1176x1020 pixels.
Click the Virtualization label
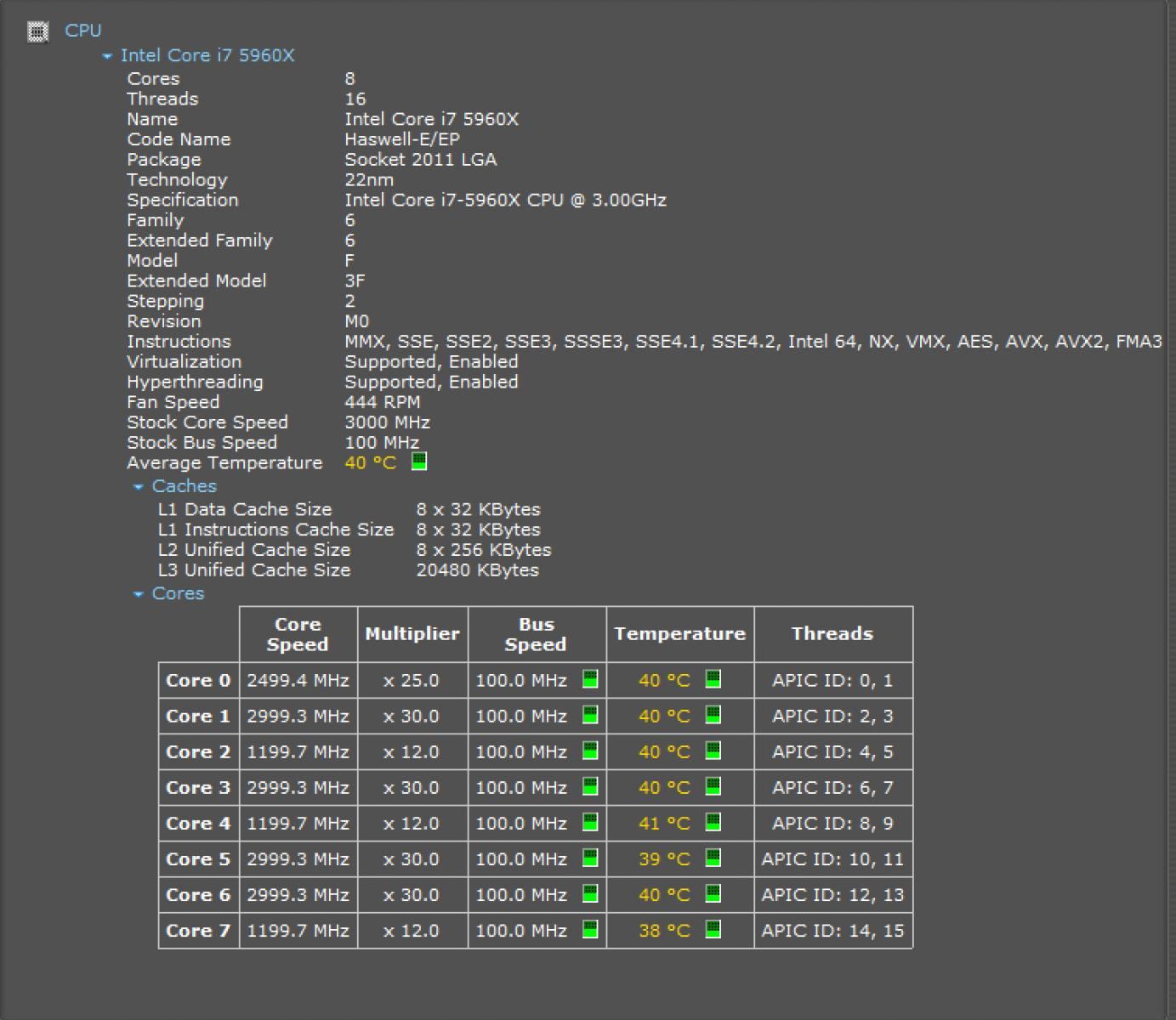tap(184, 362)
